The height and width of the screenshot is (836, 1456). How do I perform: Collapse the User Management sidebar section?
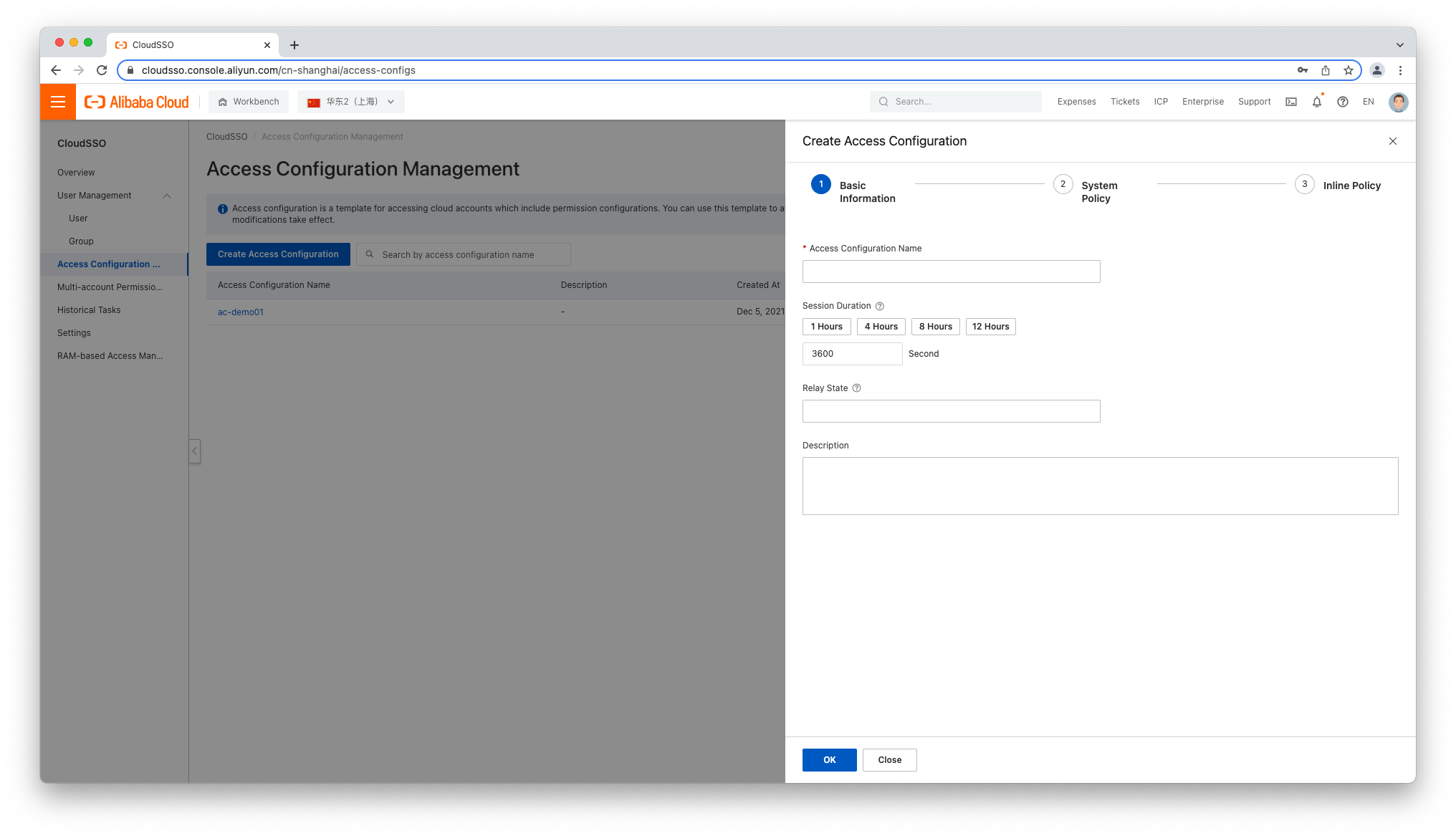coord(167,196)
